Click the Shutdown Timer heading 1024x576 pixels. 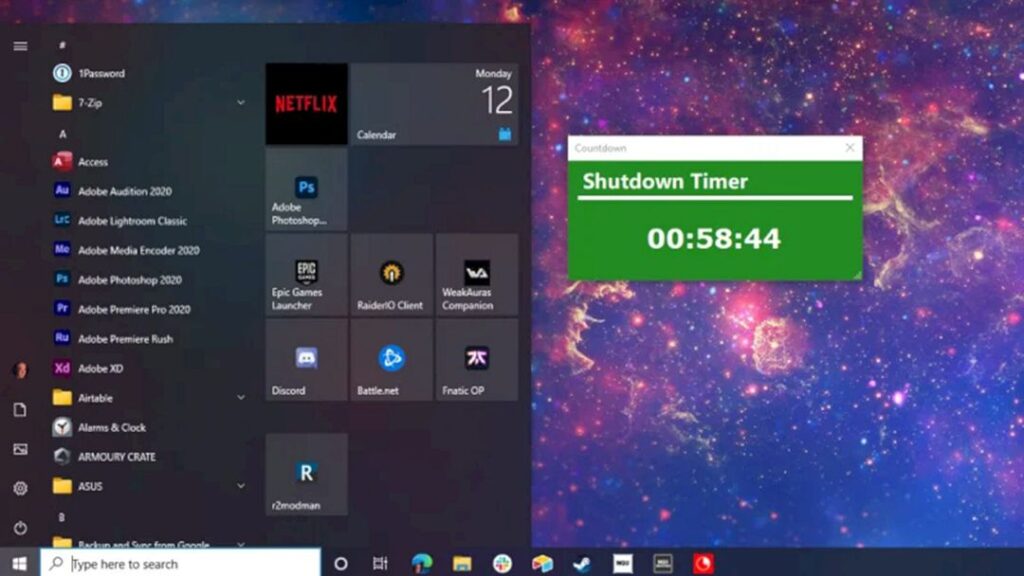(665, 181)
